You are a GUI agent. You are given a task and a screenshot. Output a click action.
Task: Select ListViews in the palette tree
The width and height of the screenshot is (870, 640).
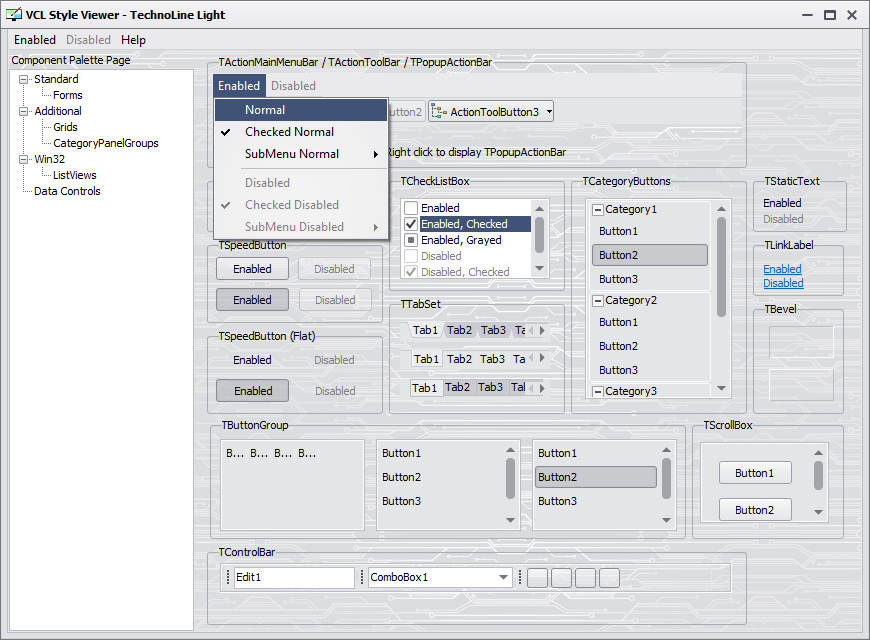[x=74, y=175]
